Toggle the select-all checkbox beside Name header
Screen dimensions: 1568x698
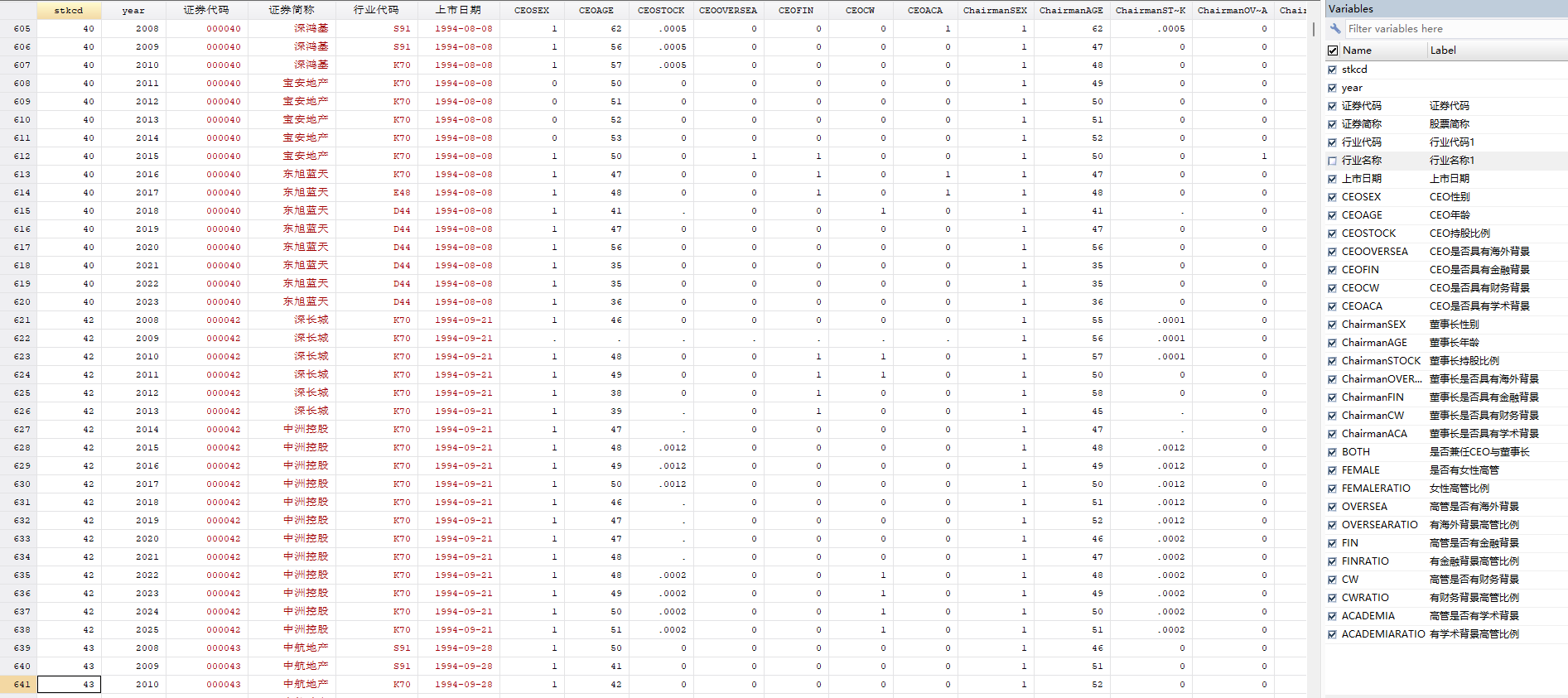coord(1333,51)
